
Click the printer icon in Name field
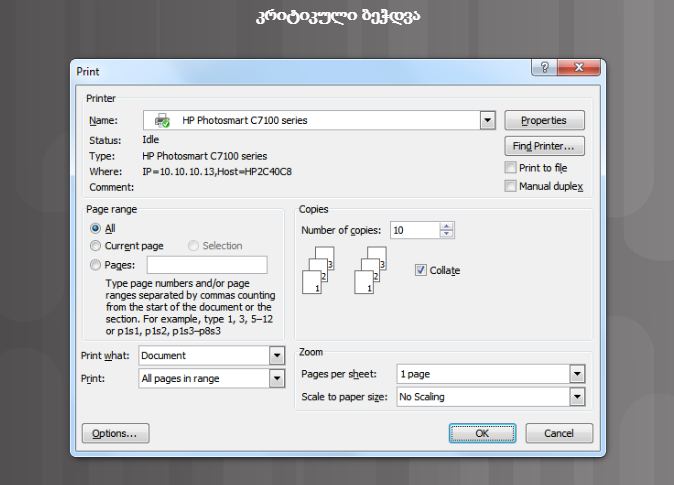pyautogui.click(x=162, y=121)
